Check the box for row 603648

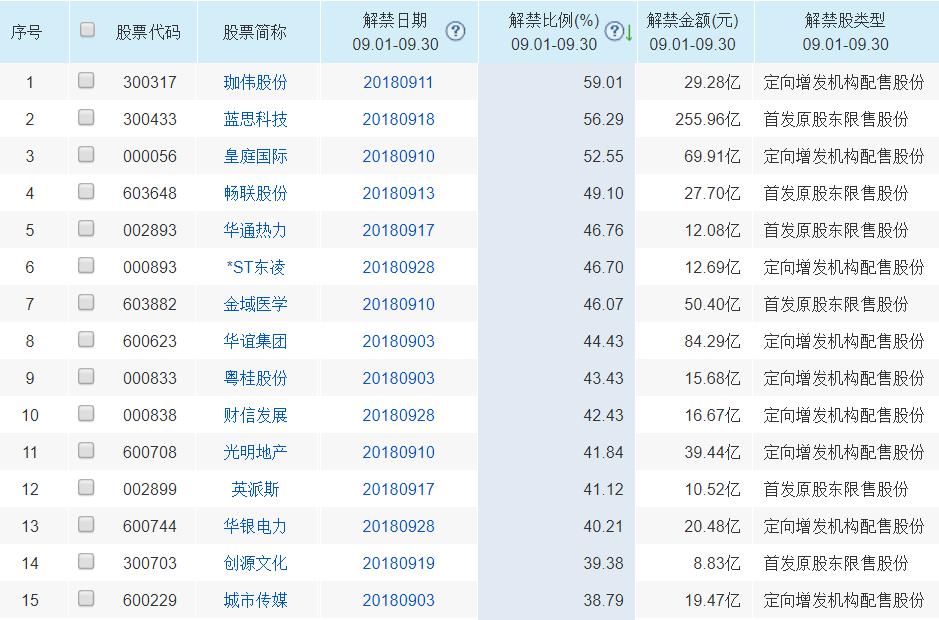click(x=86, y=191)
